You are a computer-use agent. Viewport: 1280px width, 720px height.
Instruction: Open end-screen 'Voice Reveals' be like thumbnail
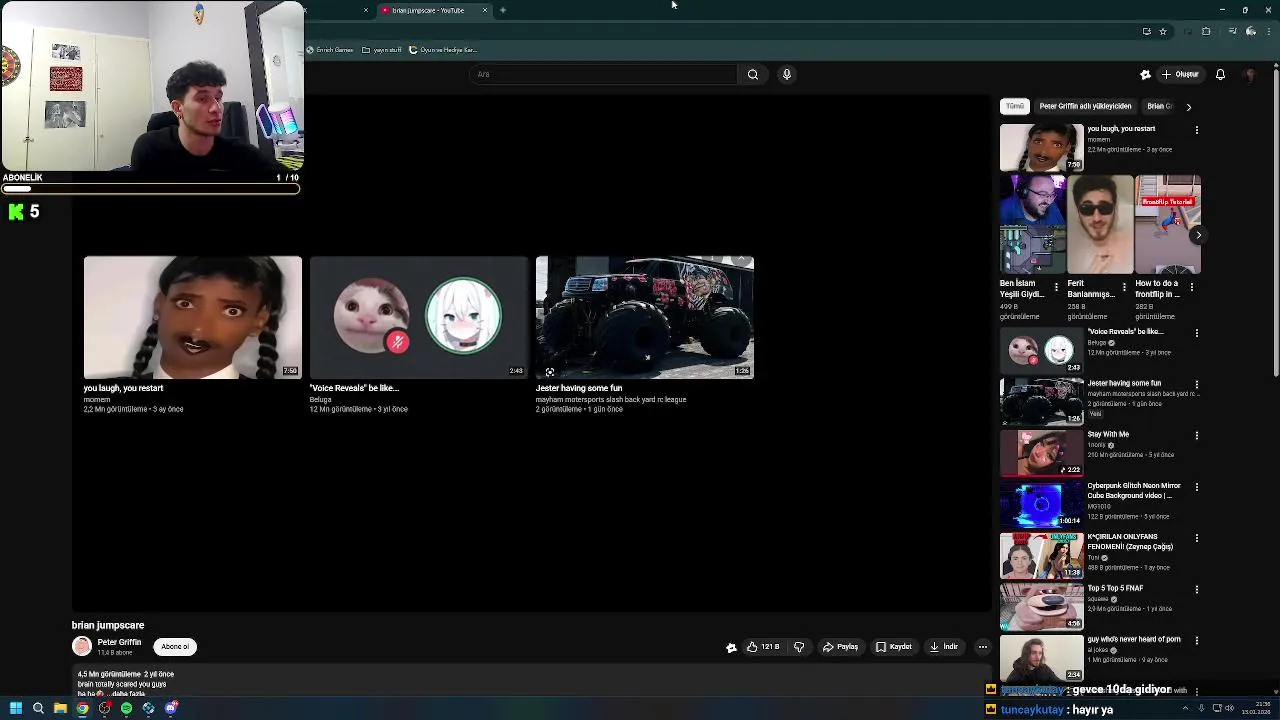[419, 317]
